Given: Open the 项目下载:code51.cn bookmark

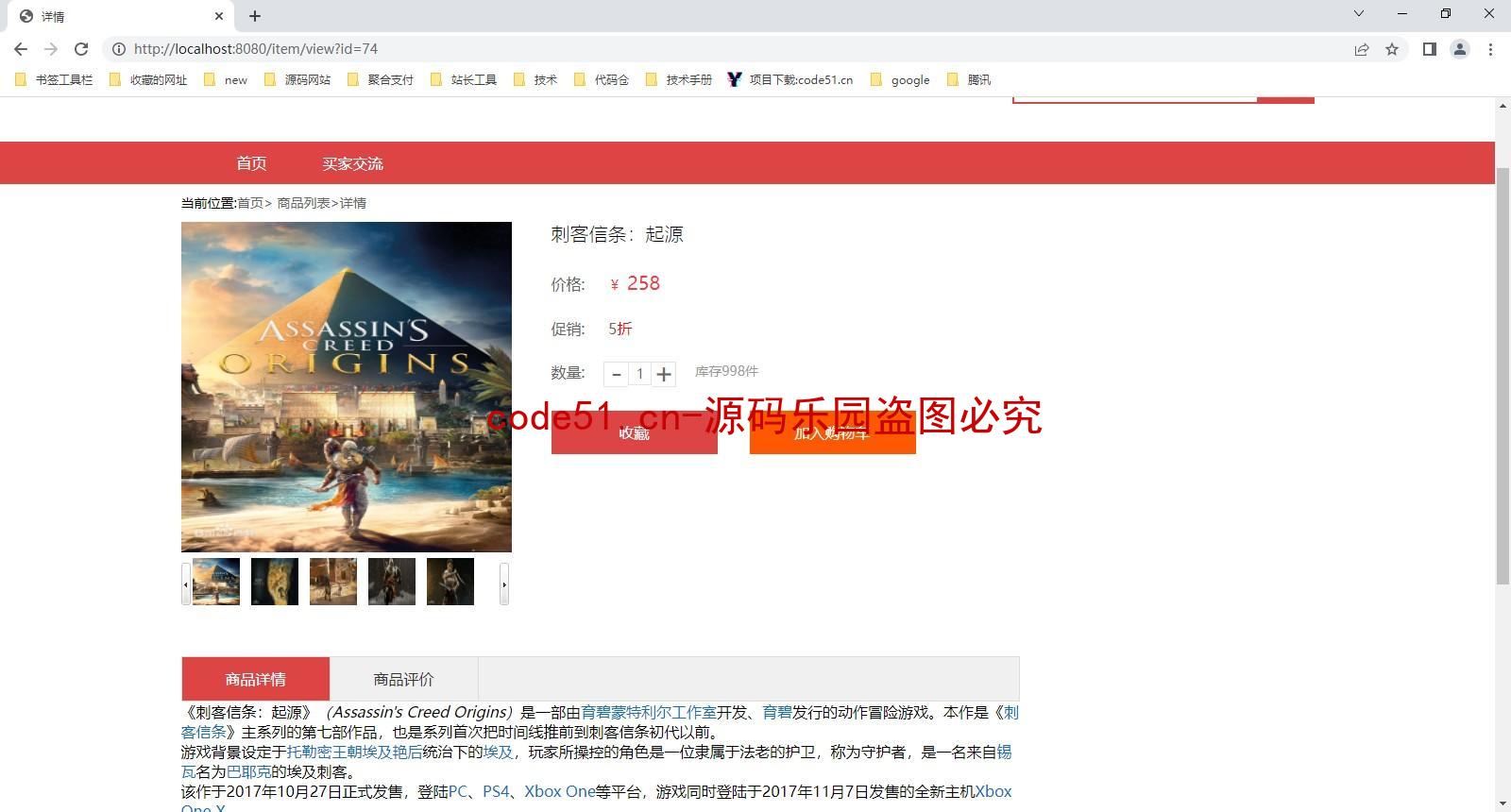Looking at the screenshot, I should pyautogui.click(x=790, y=79).
